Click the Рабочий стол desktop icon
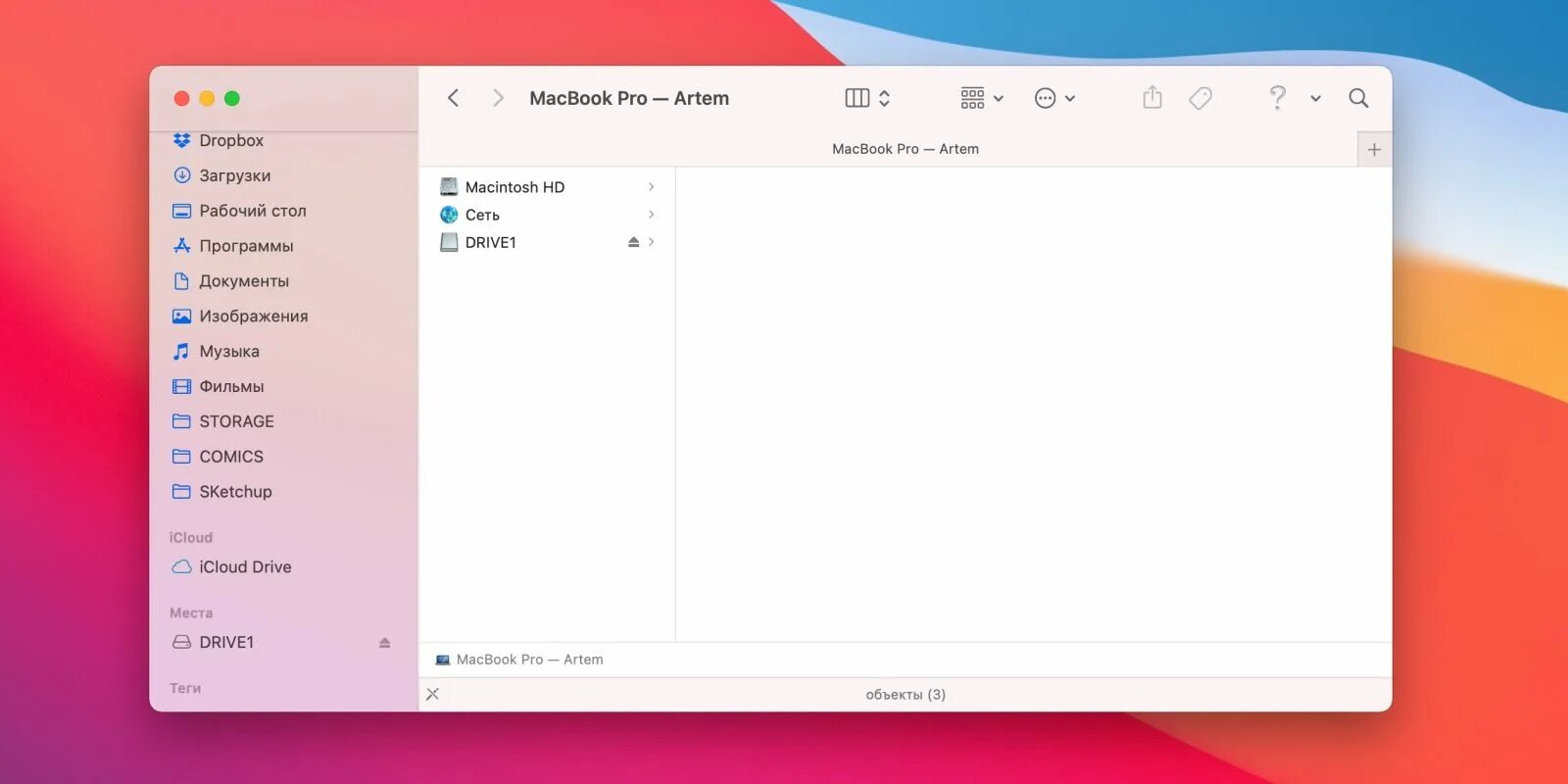The image size is (1568, 784). (x=181, y=211)
